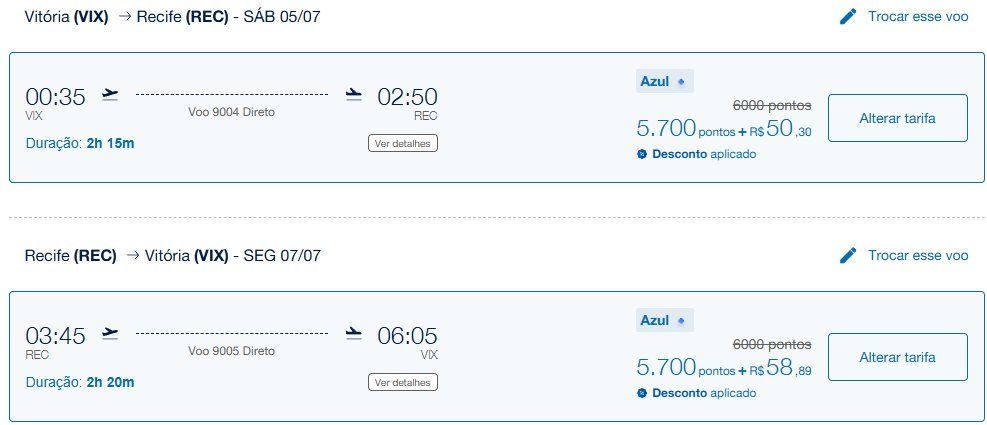
Task: Click the discount icon on flight 9004
Action: coord(642,154)
